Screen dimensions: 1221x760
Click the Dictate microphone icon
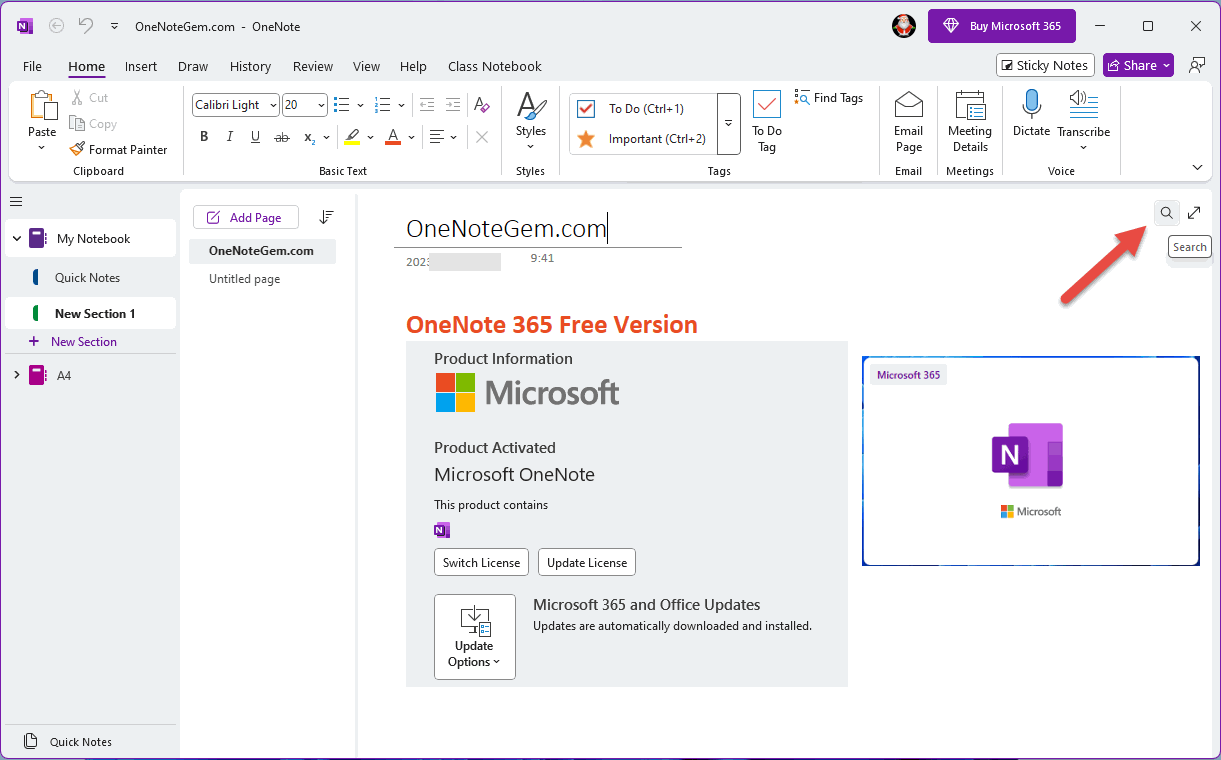(x=1031, y=104)
